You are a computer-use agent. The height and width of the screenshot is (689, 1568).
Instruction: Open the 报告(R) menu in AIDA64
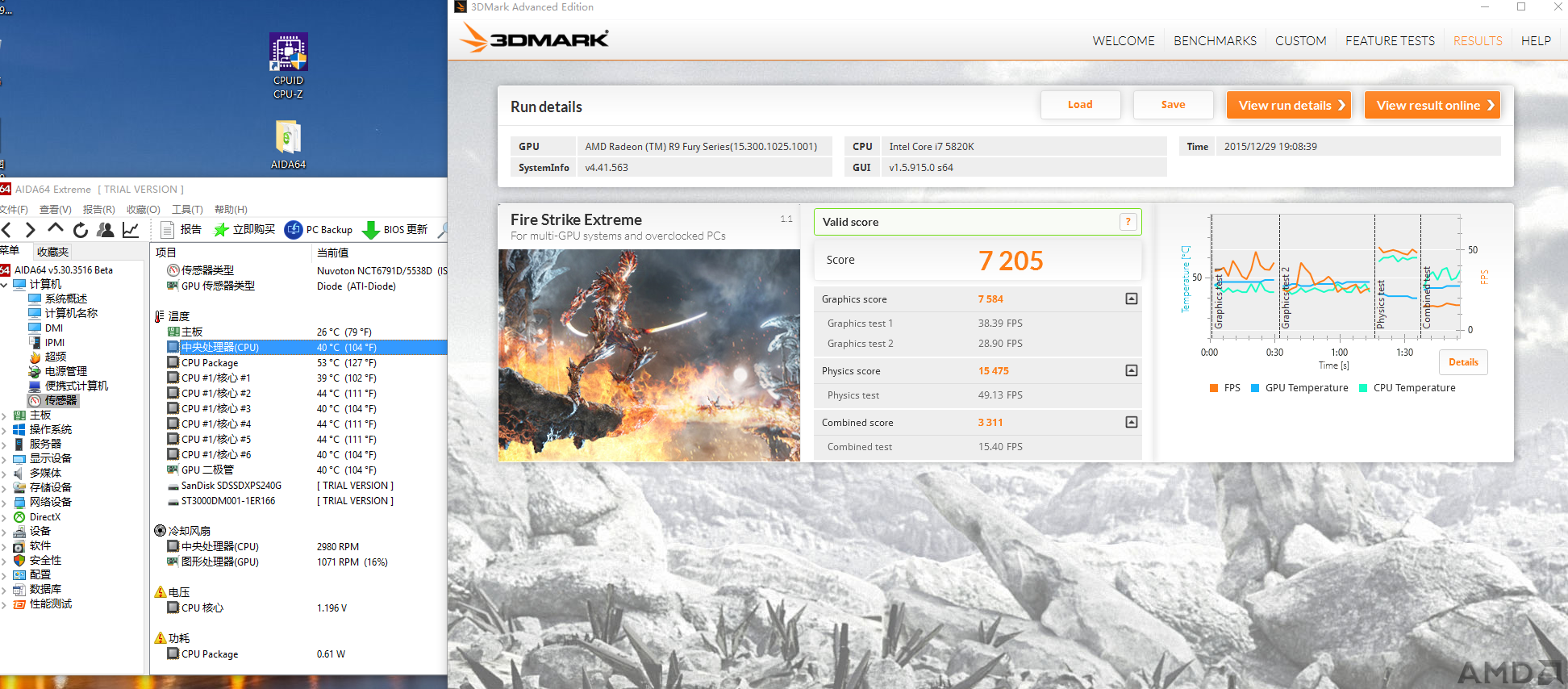click(x=98, y=210)
